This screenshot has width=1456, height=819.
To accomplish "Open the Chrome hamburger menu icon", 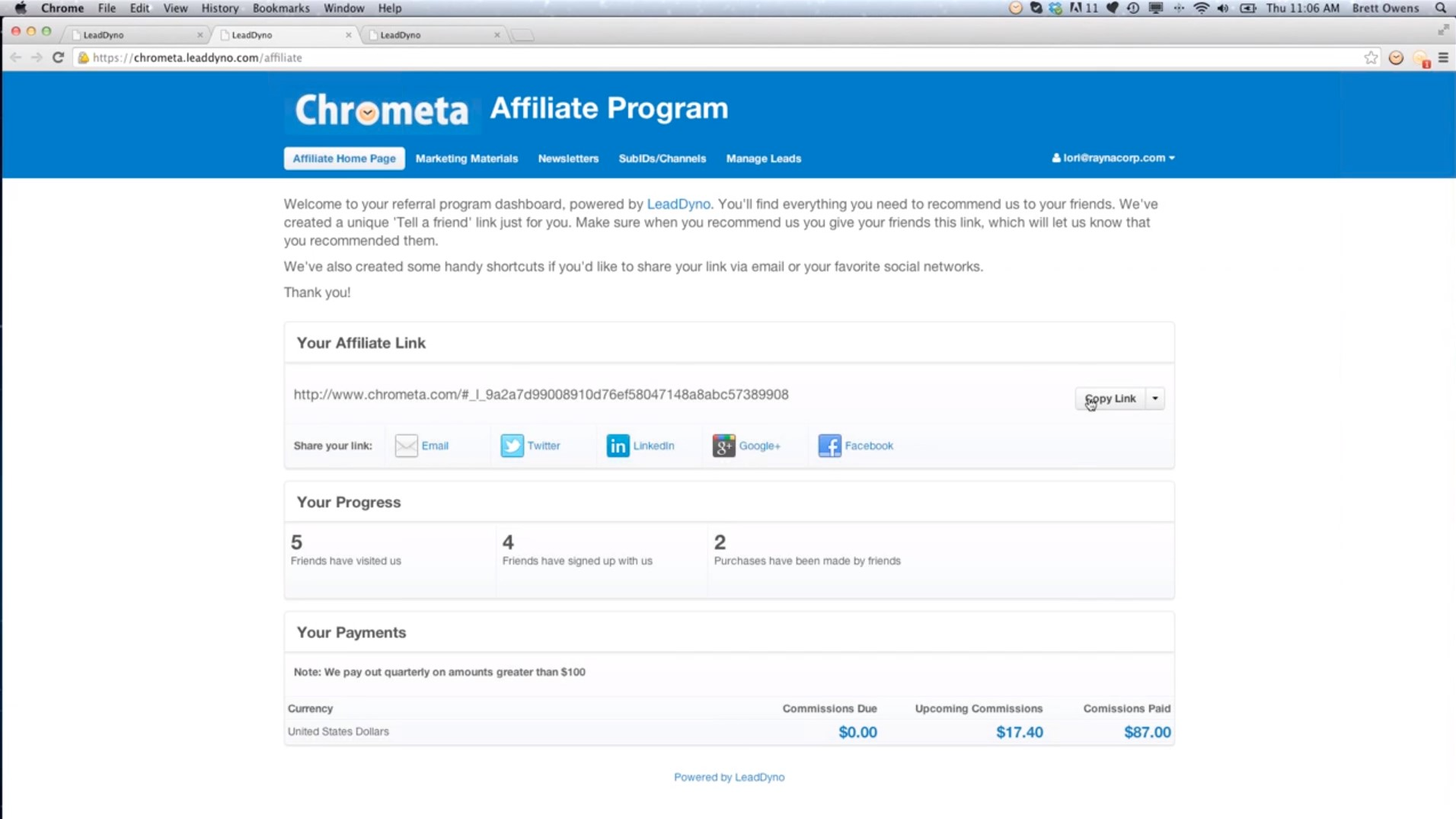I will pos(1443,58).
